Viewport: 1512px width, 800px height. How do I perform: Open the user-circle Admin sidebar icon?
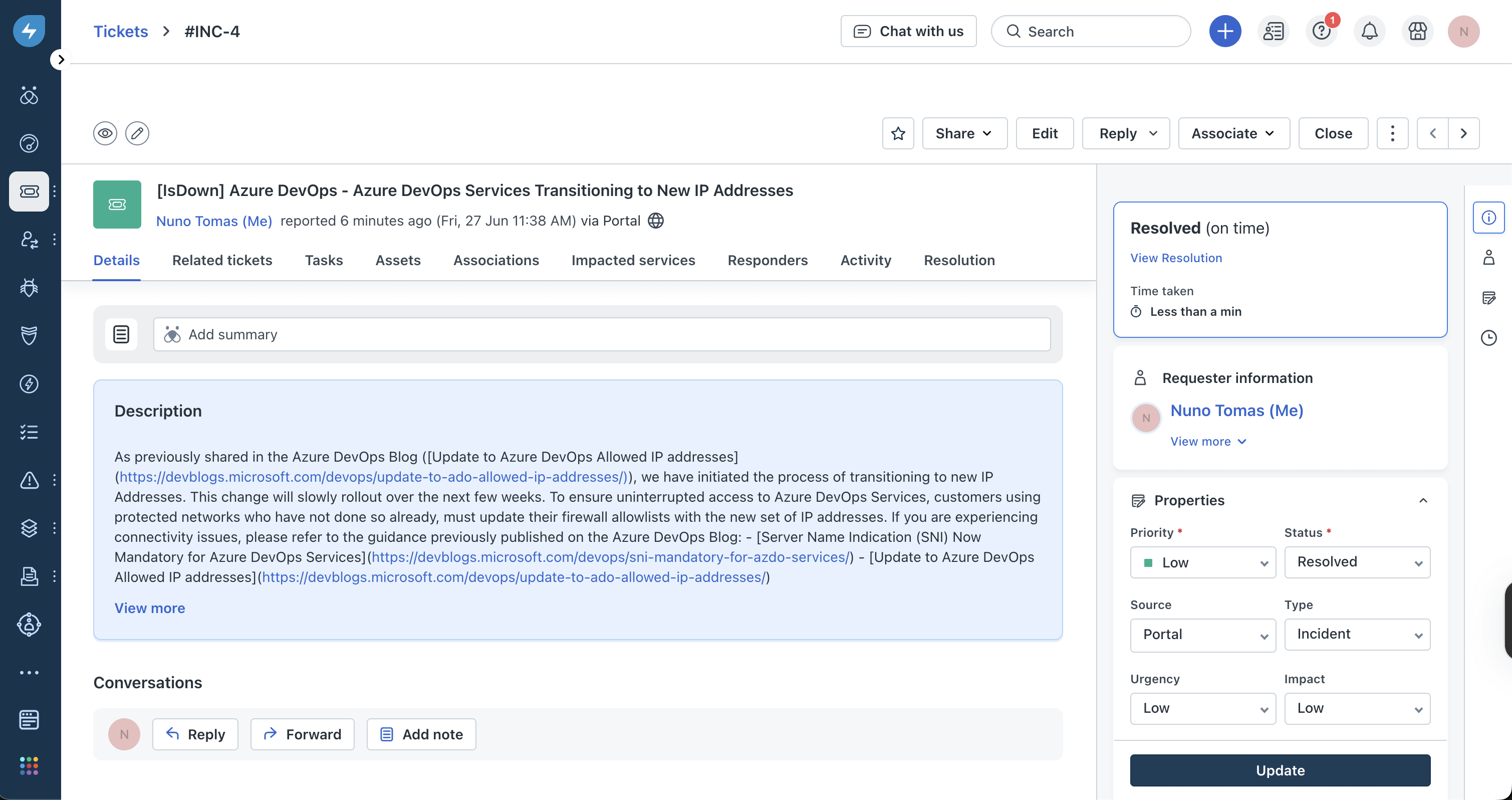point(29,625)
